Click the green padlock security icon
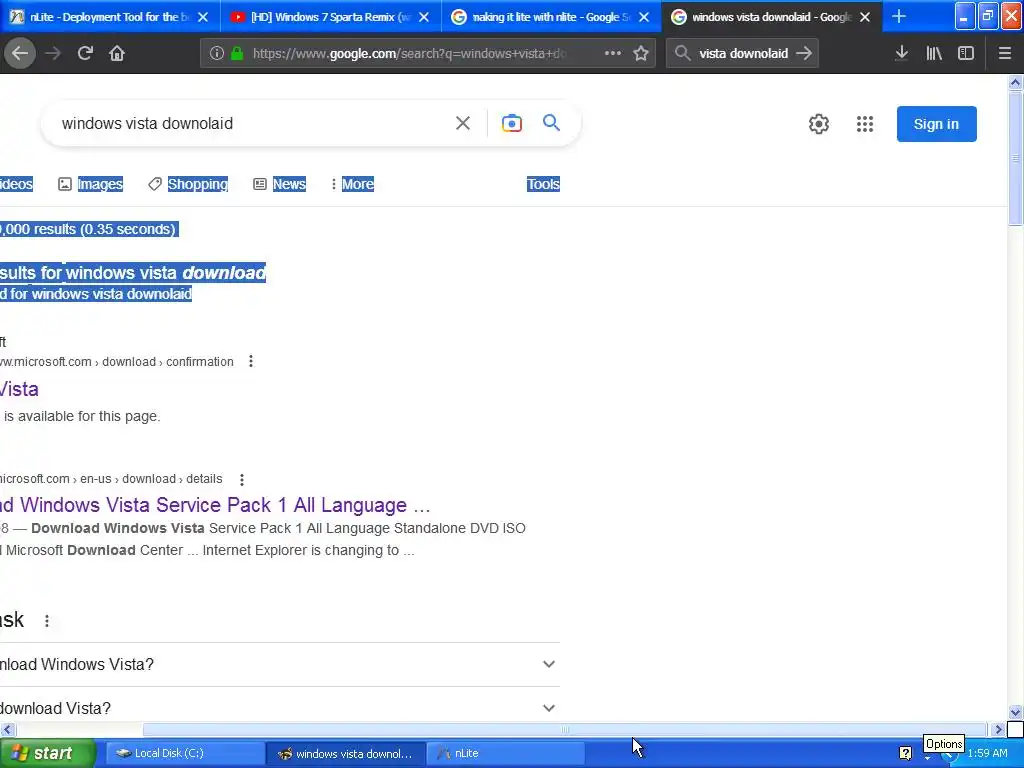The width and height of the screenshot is (1024, 768). tap(237, 54)
